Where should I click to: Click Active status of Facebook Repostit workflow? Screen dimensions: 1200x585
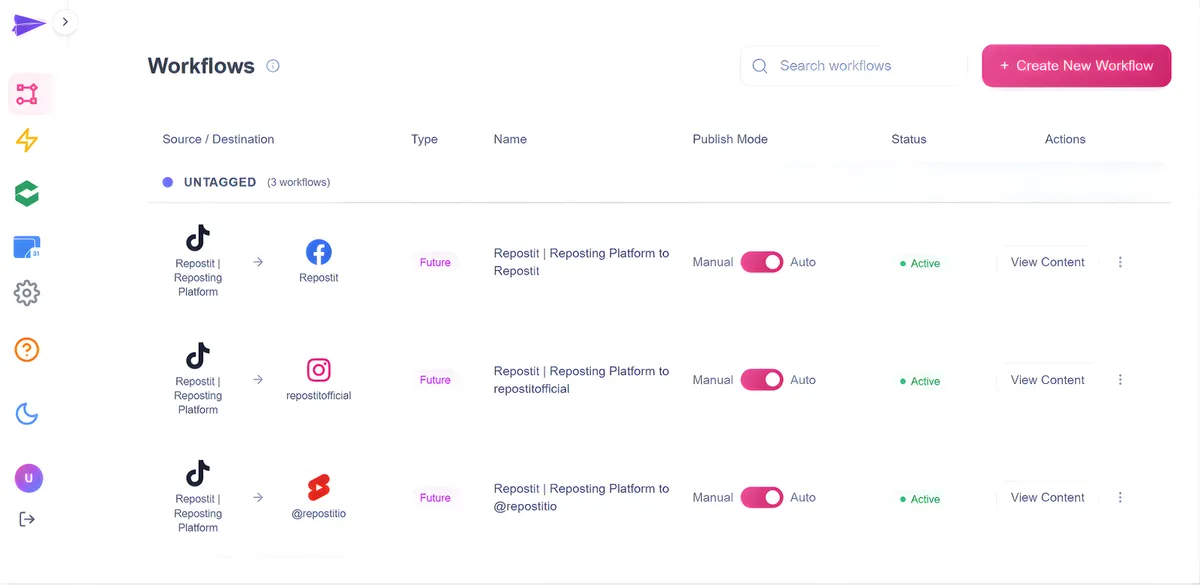point(920,263)
